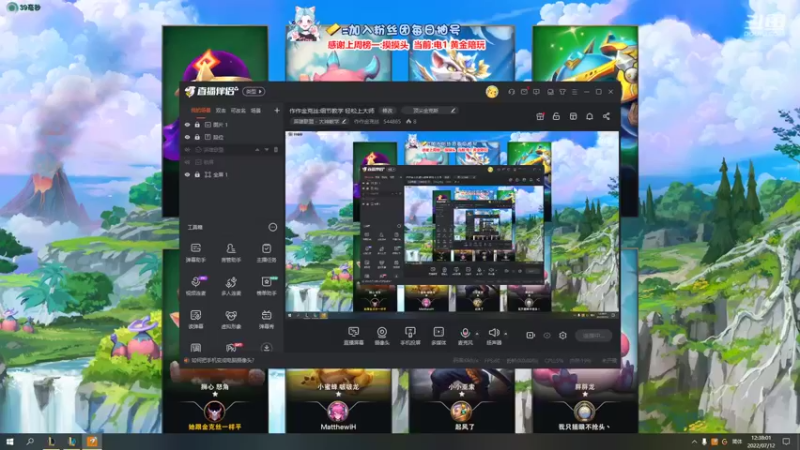Edit the announcement pill field with pencil
The width and height of the screenshot is (800, 450).
(x=429, y=111)
